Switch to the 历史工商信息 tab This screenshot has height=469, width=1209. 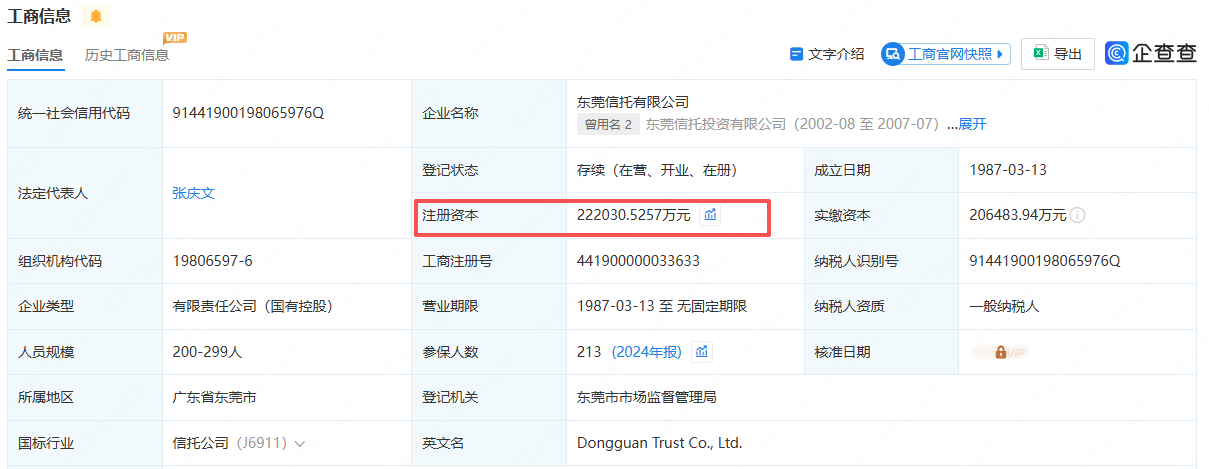127,55
